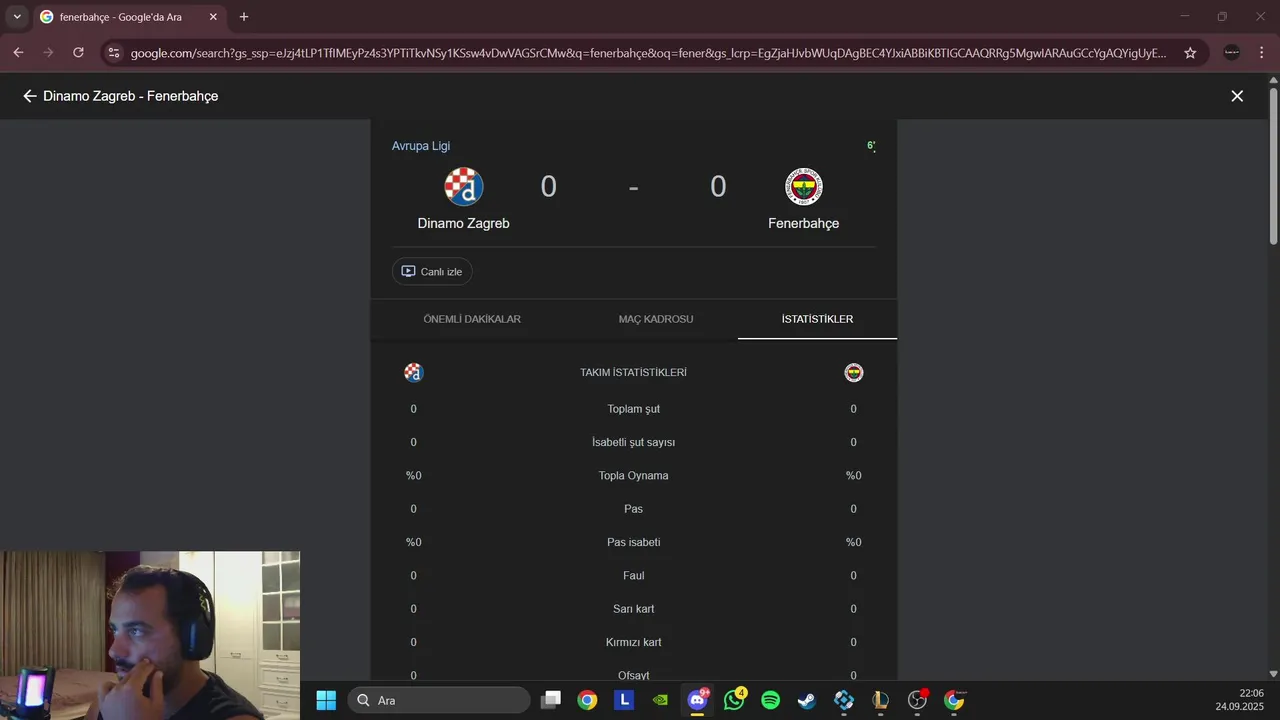Close the match overlay with the X
The width and height of the screenshot is (1280, 720).
tap(1237, 96)
